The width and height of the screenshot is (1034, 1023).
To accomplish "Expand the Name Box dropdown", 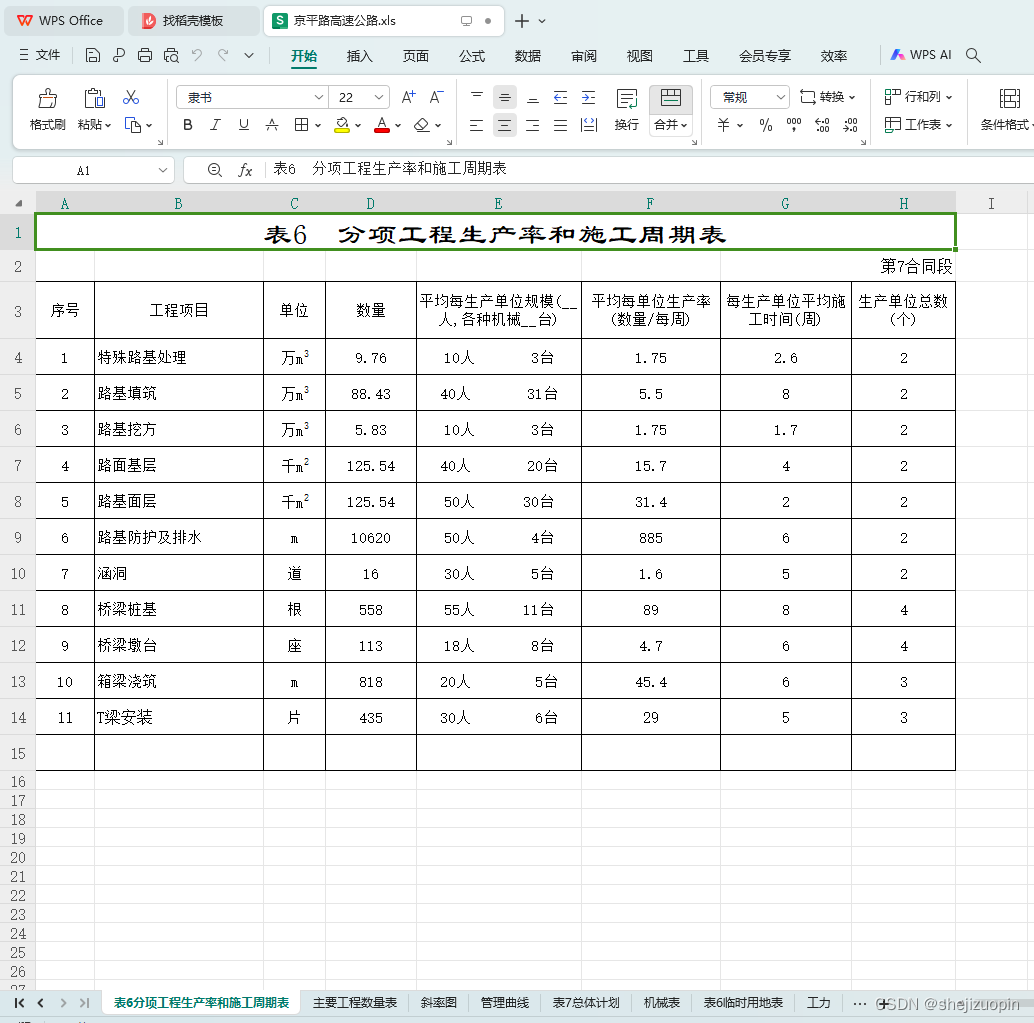I will [163, 170].
